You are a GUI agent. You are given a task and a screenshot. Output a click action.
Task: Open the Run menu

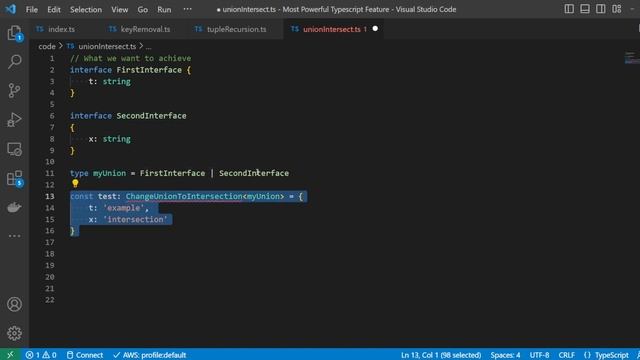(164, 9)
